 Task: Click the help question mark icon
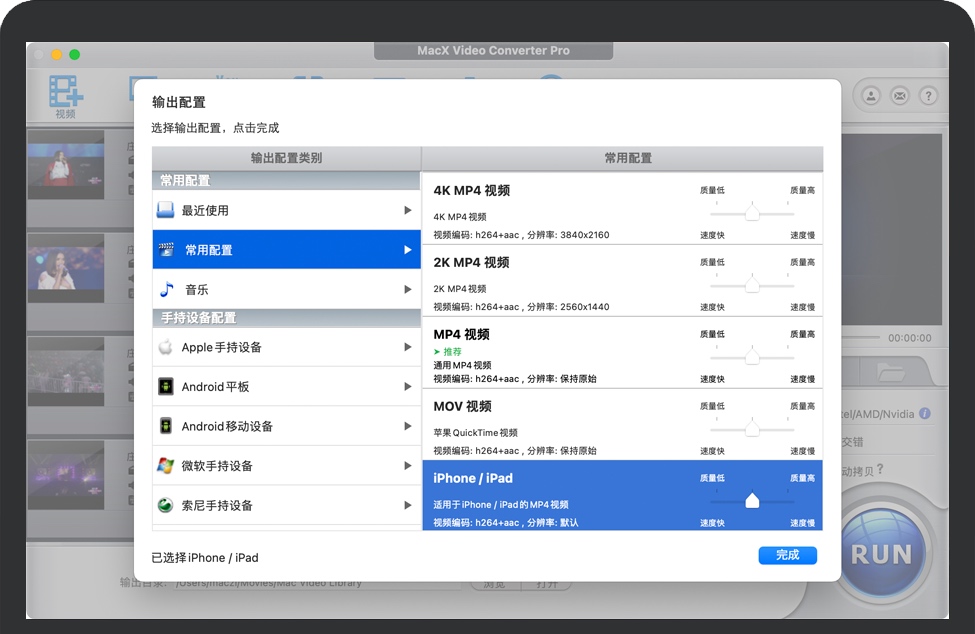[929, 96]
